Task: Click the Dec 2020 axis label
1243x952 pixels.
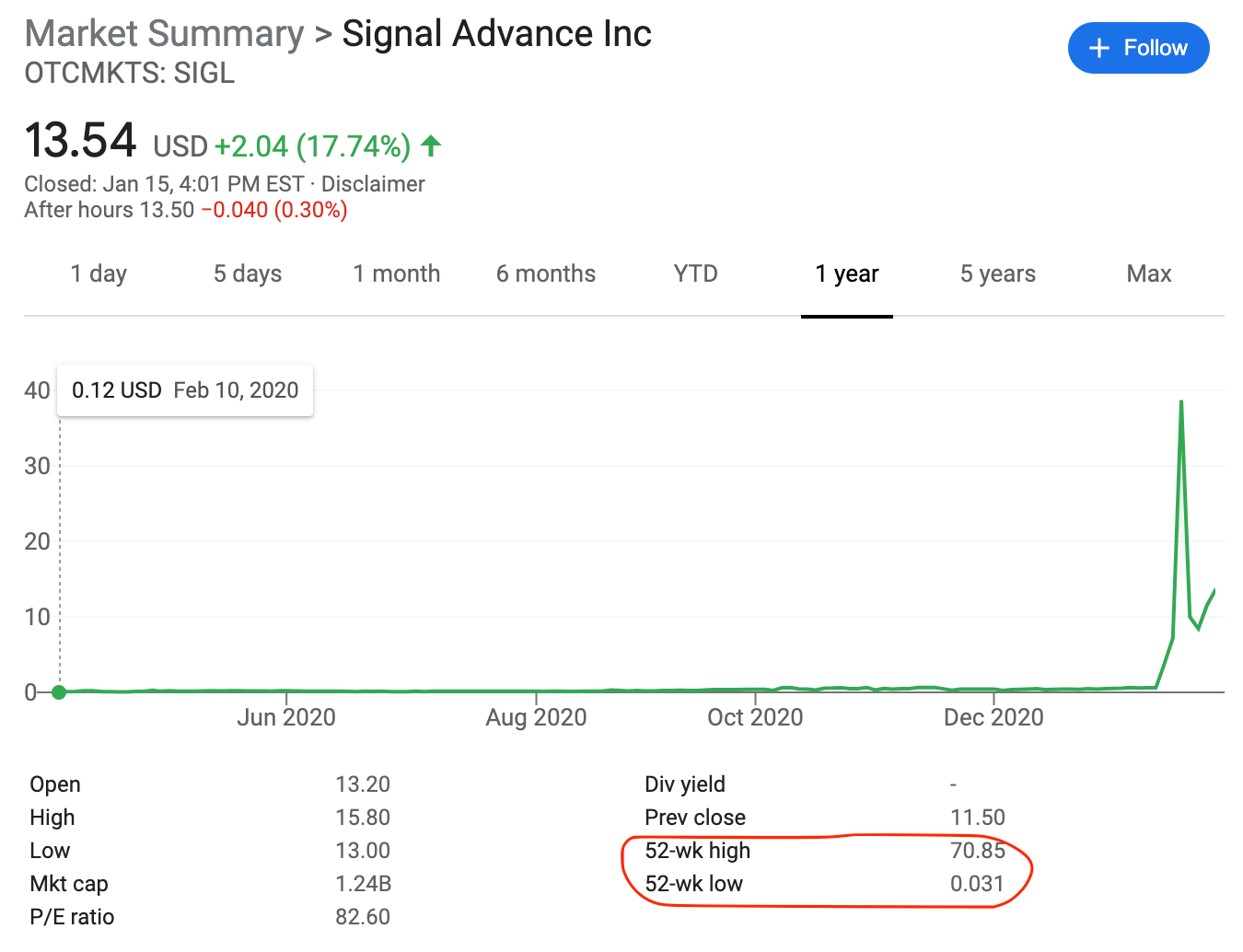Action: [993, 717]
